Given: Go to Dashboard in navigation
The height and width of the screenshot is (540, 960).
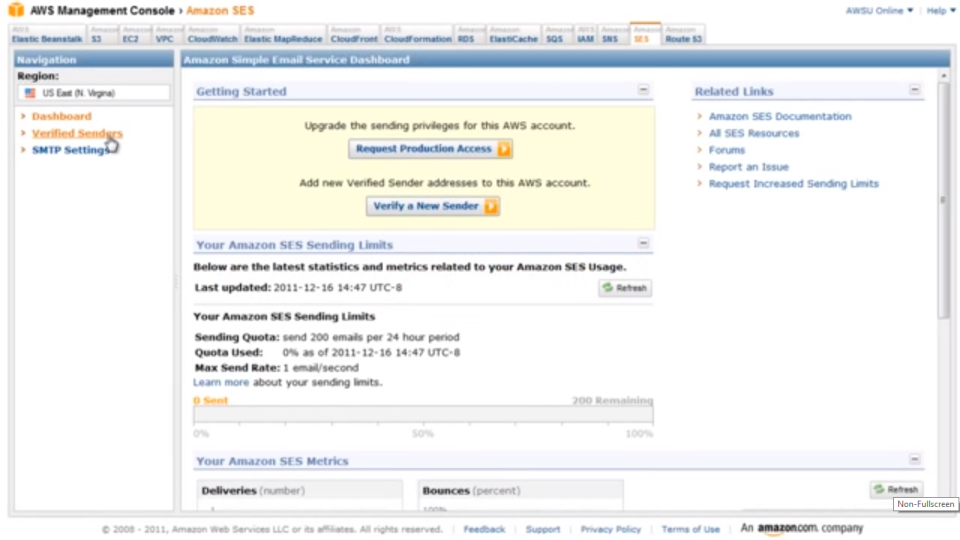Looking at the screenshot, I should point(61,116).
